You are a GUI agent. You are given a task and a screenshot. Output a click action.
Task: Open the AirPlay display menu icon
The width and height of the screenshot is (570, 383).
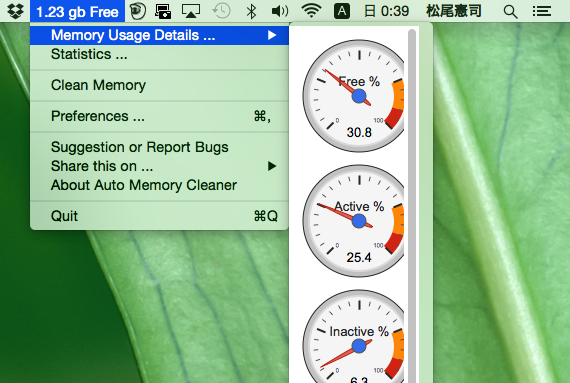click(191, 11)
